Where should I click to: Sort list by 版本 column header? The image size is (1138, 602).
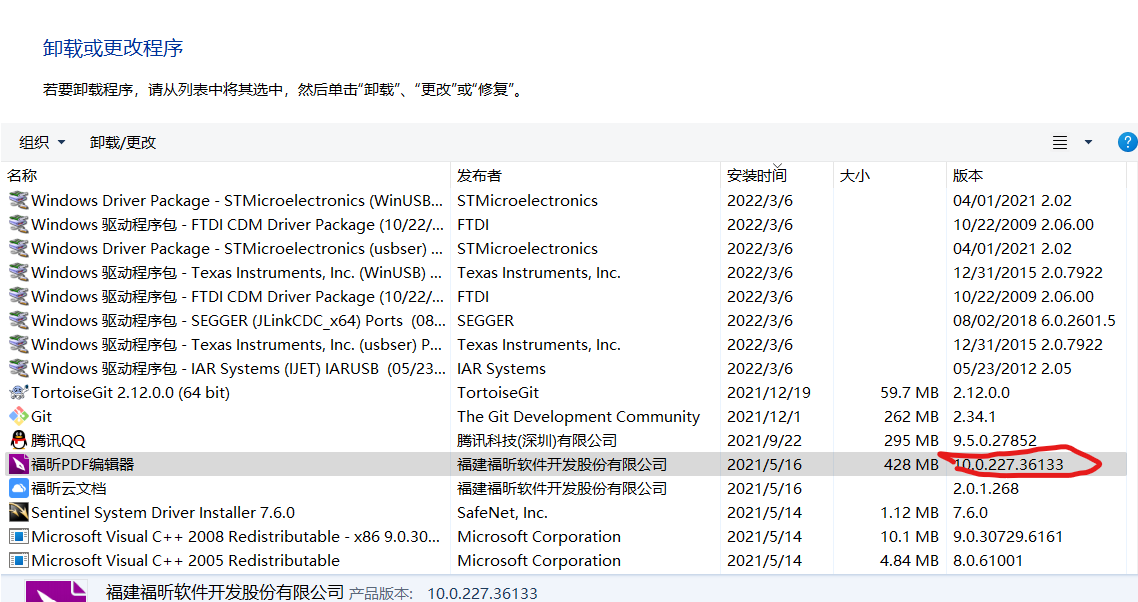968,176
